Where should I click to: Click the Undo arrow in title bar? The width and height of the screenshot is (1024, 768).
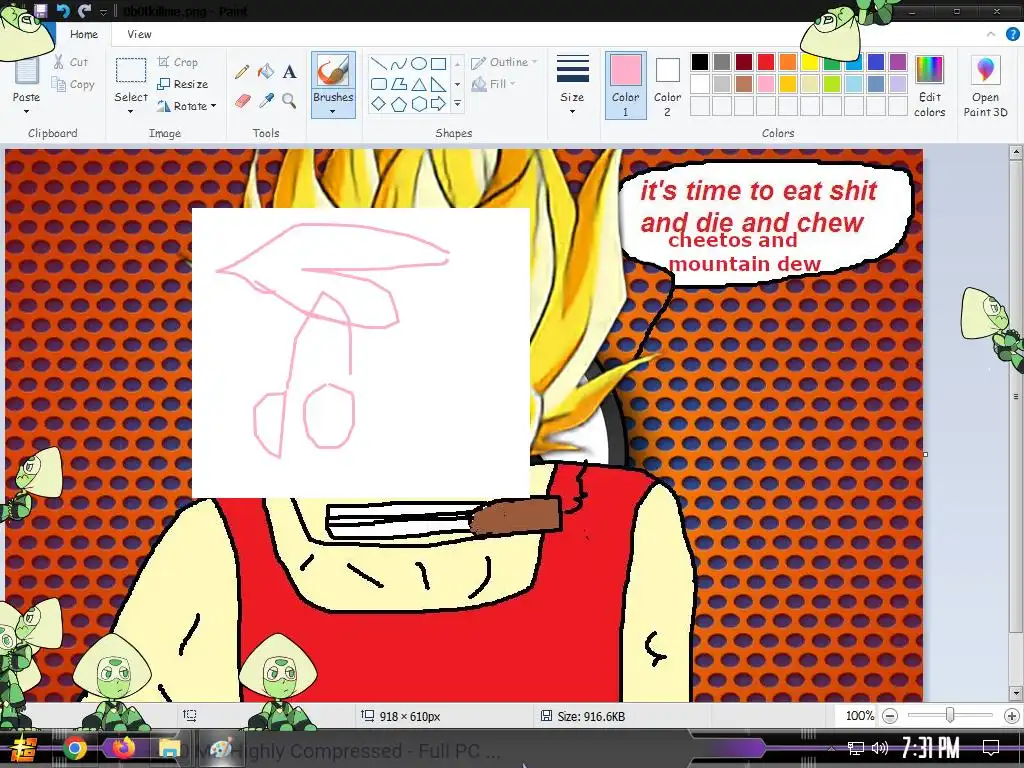(63, 10)
